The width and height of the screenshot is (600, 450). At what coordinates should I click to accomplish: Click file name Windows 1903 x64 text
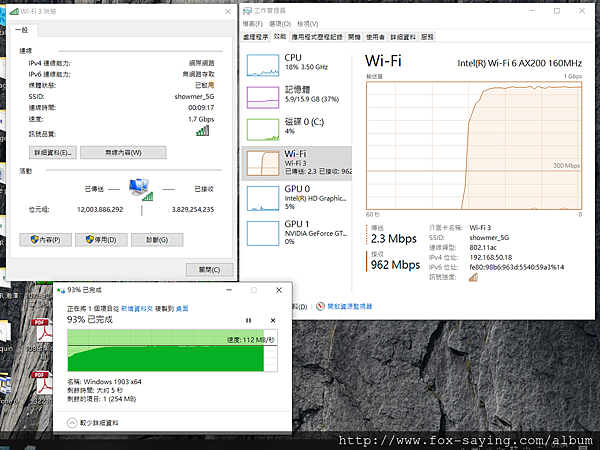click(x=112, y=382)
